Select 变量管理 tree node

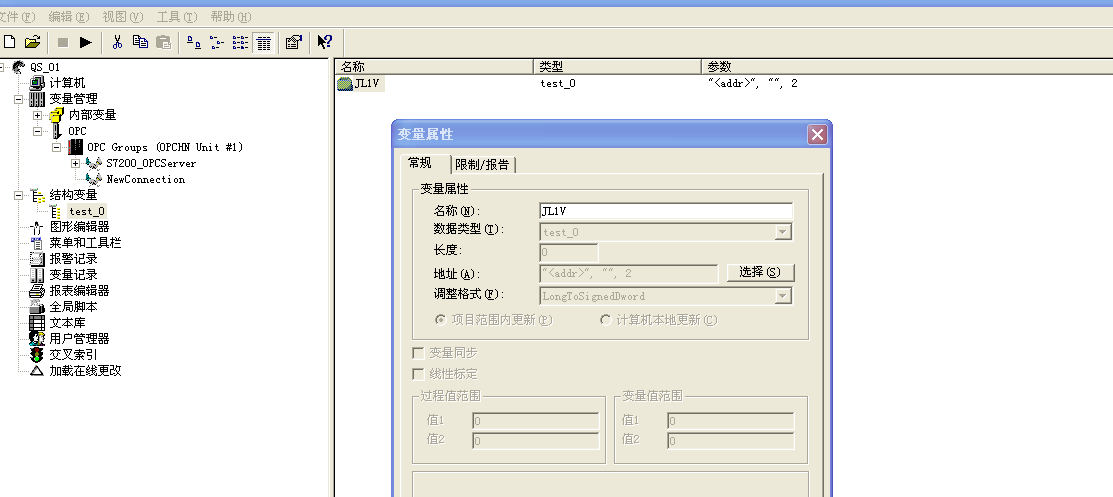coord(73,99)
